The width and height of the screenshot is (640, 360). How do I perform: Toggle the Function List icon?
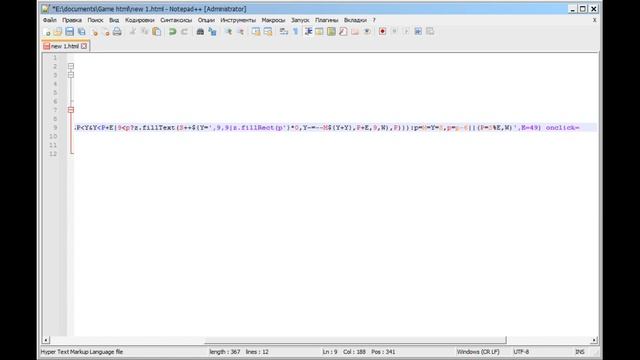click(x=343, y=31)
